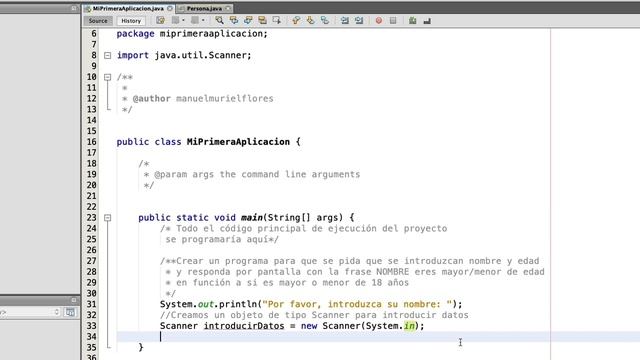
Task: Click 'java.util.Scanner' in the import line
Action: point(200,55)
